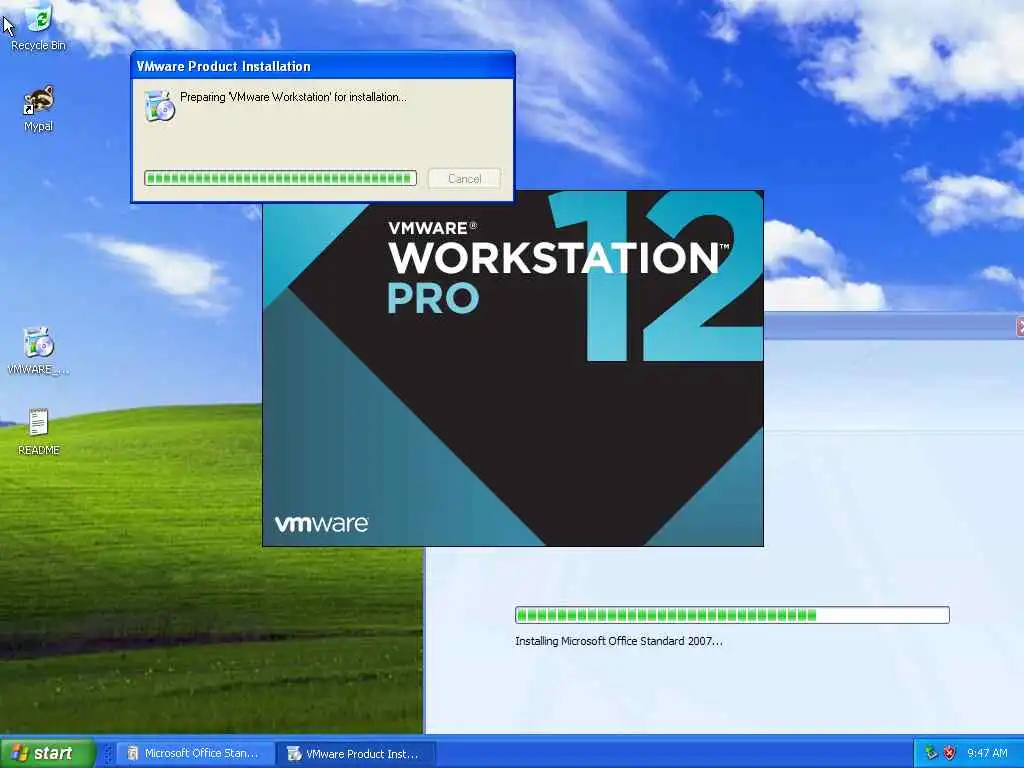Select the Mypal browser shortcut icon
The image size is (1024, 768).
39,108
